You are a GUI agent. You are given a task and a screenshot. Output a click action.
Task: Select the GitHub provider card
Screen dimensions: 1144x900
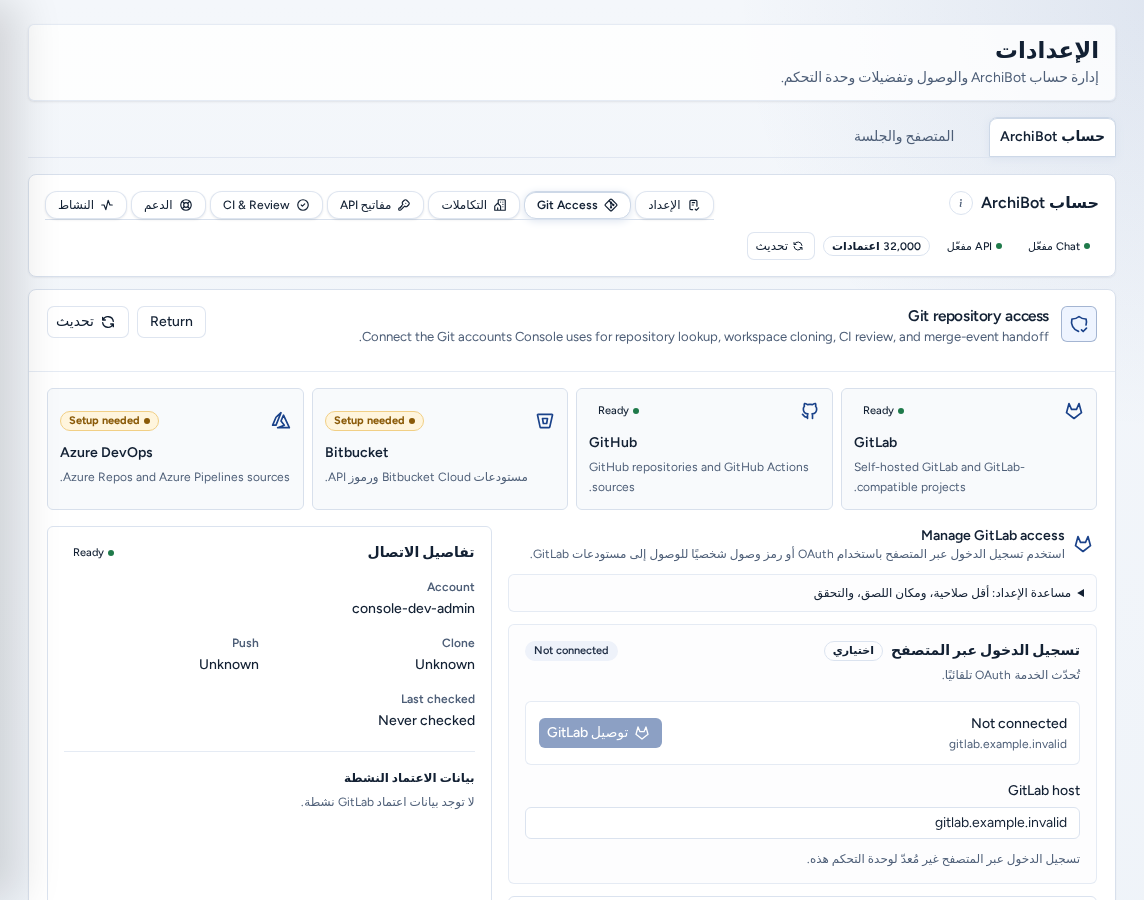point(704,449)
